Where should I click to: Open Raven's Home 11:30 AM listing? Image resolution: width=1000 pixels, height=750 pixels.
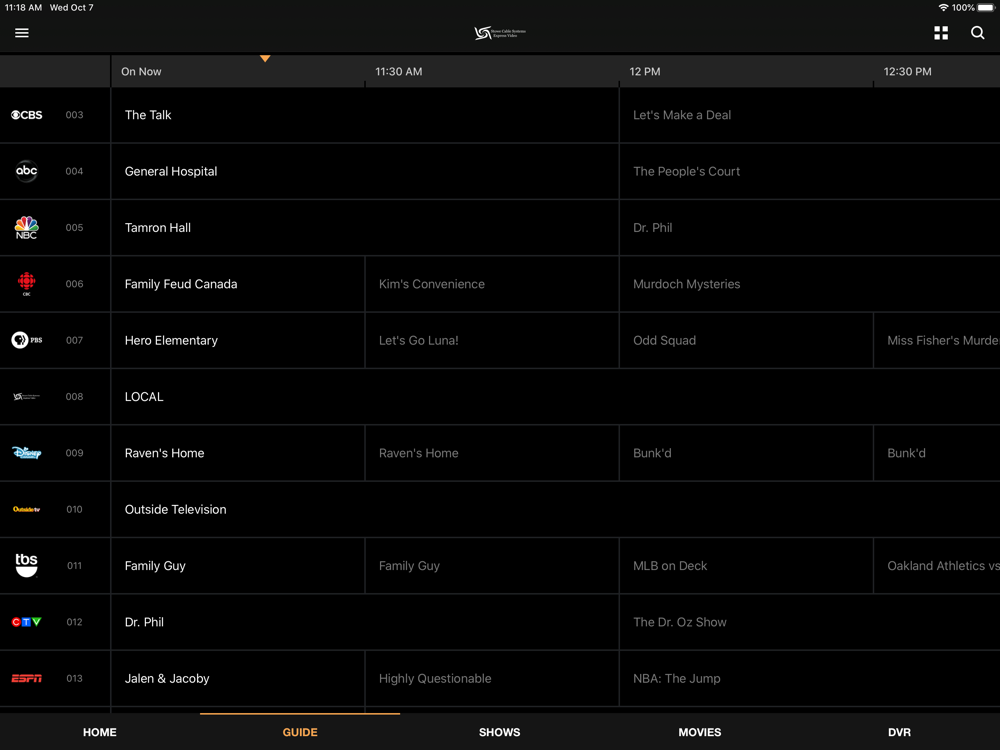(492, 453)
